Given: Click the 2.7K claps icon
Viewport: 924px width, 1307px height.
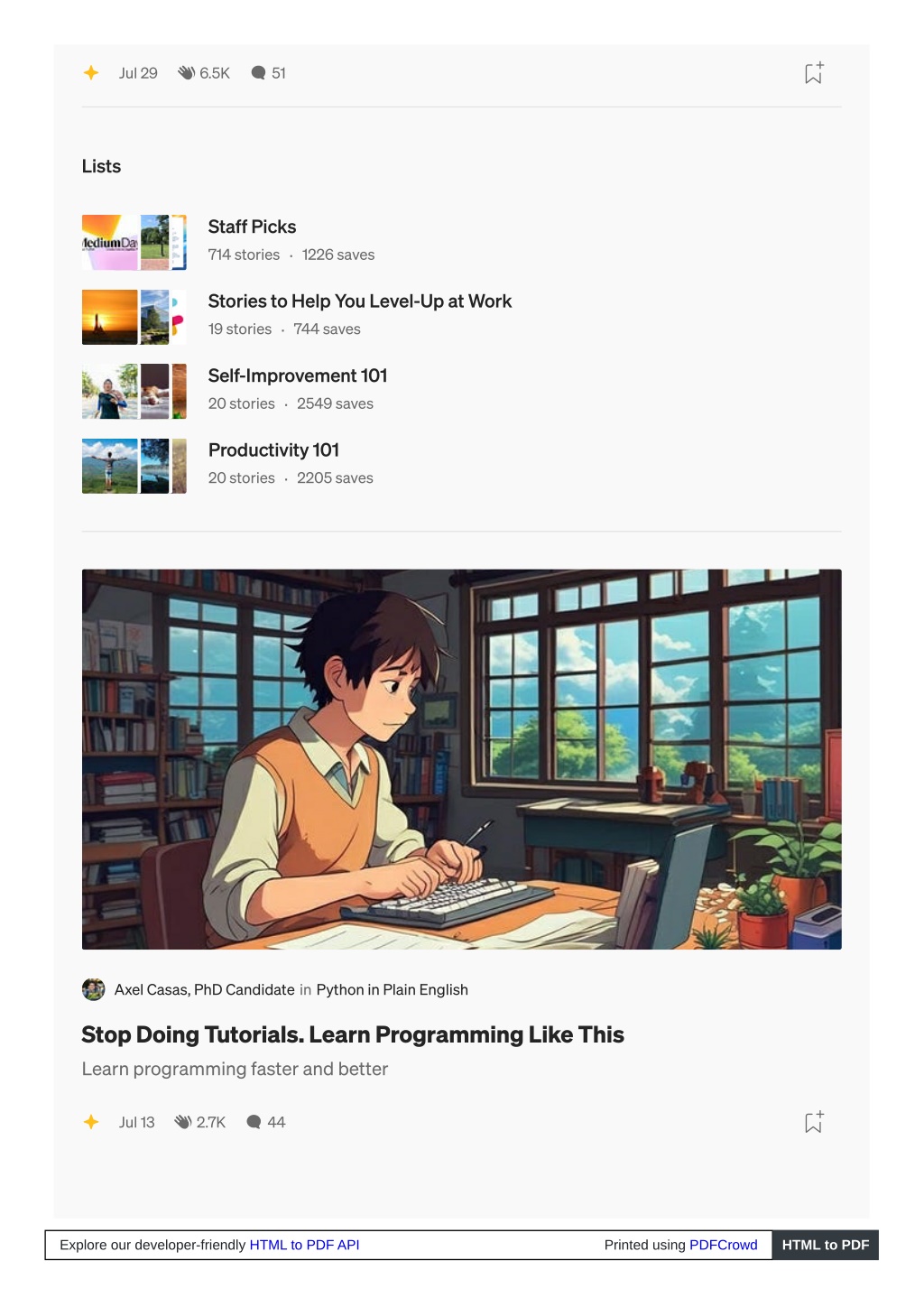Looking at the screenshot, I should point(183,1122).
